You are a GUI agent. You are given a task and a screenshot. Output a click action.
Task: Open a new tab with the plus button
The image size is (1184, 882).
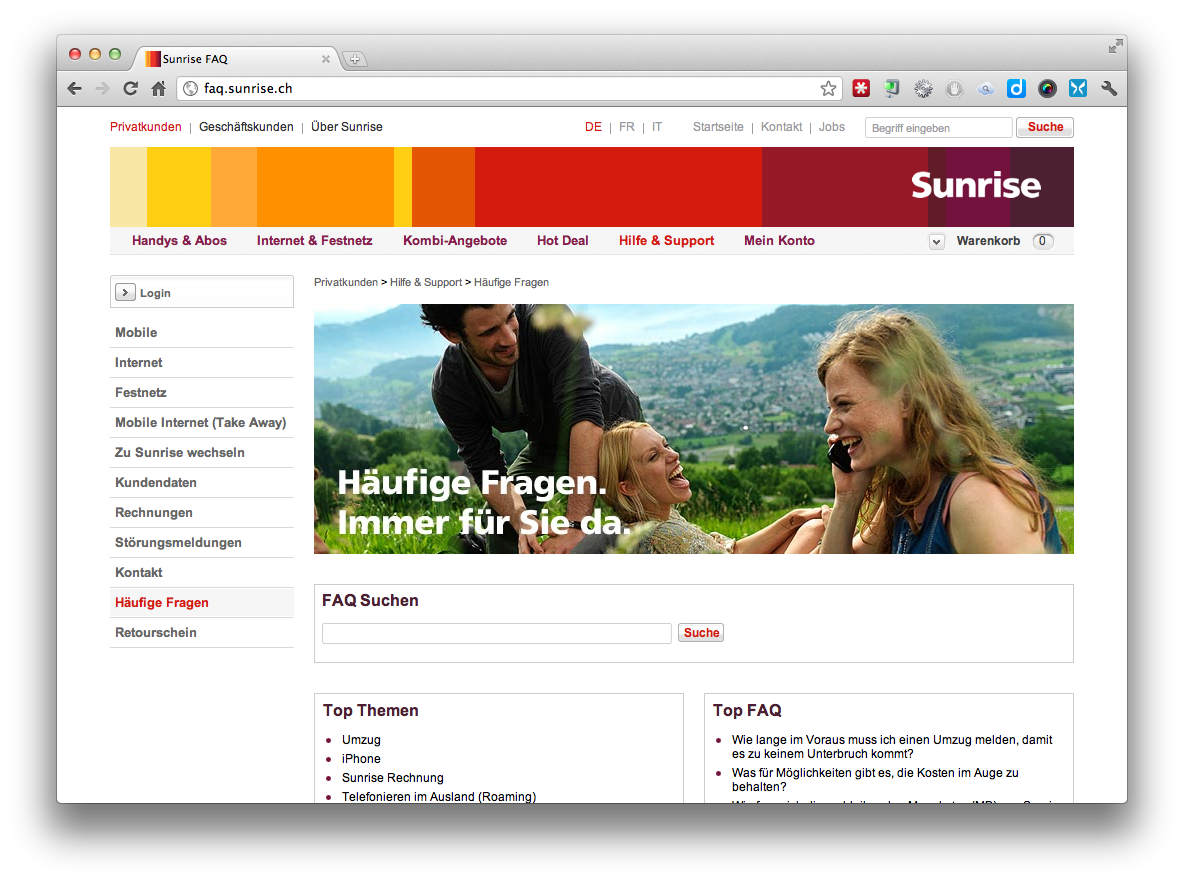click(x=355, y=59)
